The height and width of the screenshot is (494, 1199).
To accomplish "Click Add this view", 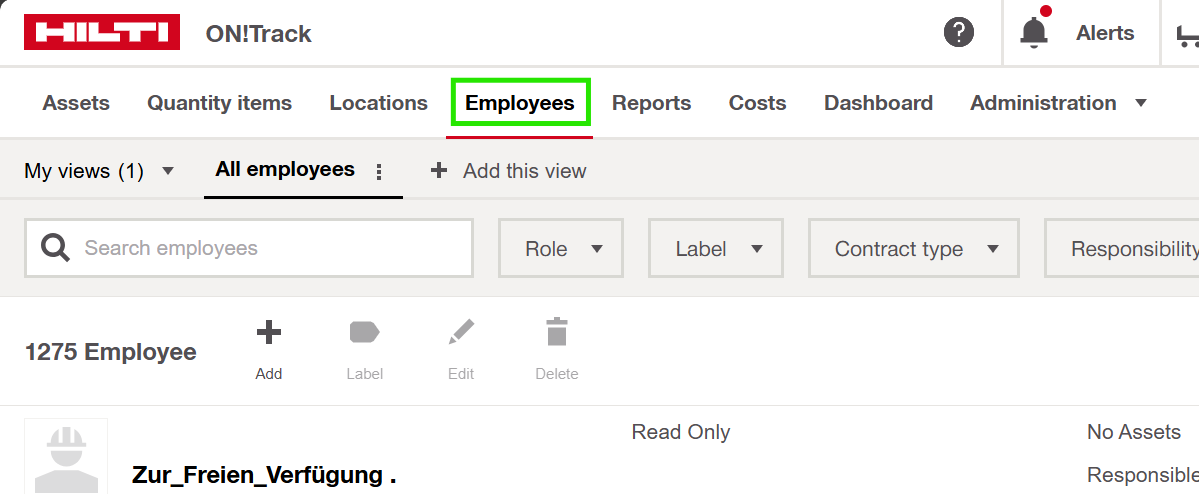I will click(509, 171).
